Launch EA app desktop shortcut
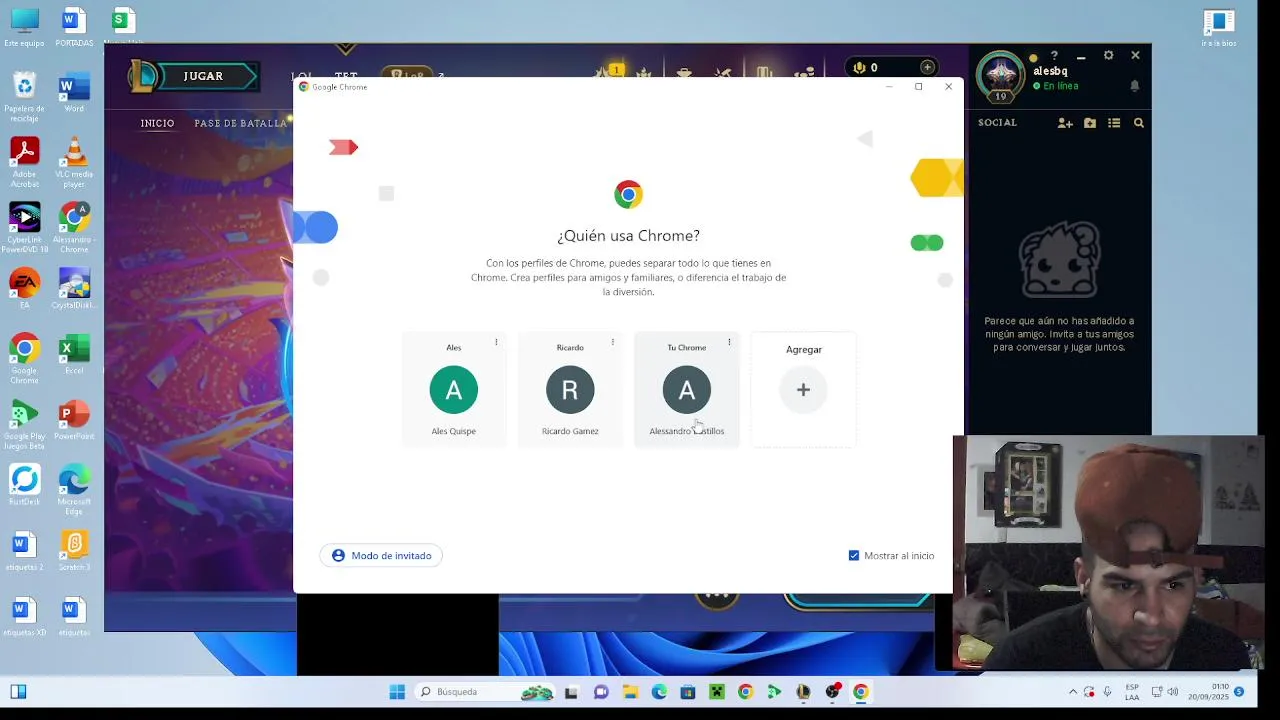1280x720 pixels. click(x=24, y=289)
